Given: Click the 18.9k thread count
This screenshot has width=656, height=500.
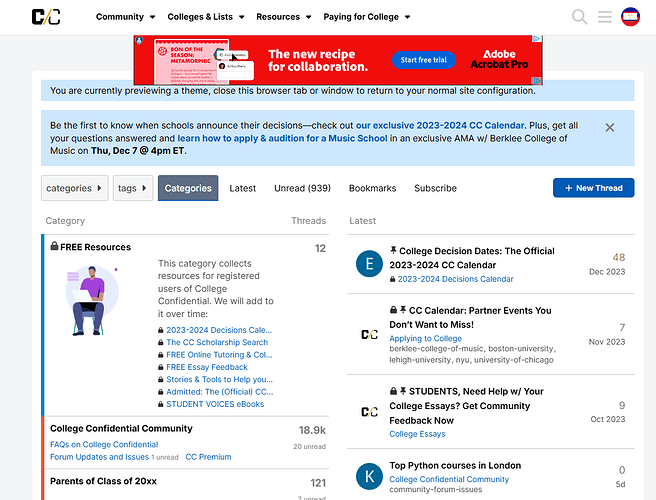Looking at the screenshot, I should [312, 430].
